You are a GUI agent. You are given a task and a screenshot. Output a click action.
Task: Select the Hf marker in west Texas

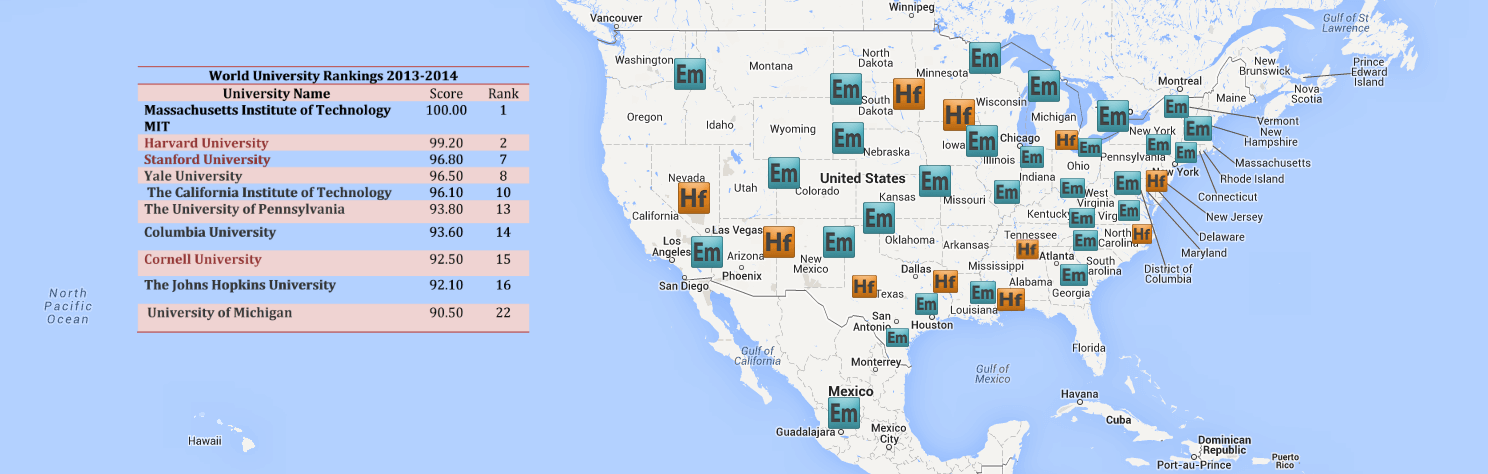point(864,287)
